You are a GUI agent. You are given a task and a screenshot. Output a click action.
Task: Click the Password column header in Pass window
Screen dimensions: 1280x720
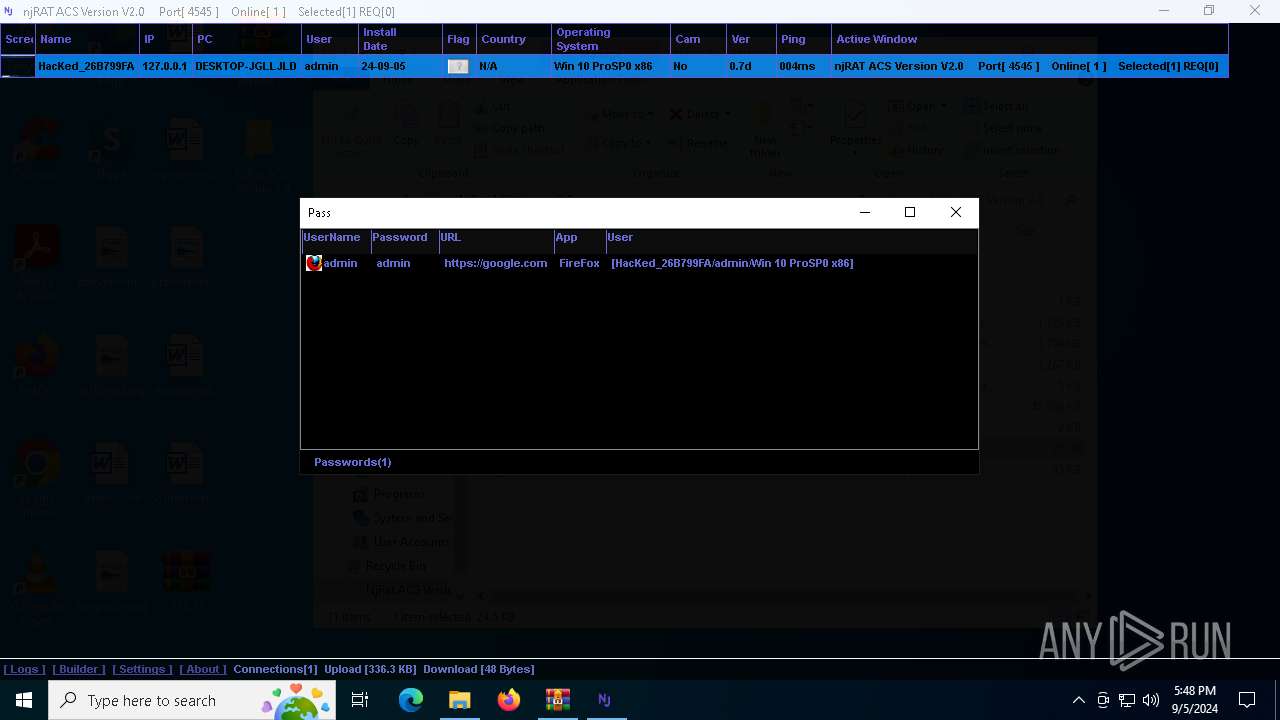click(404, 238)
